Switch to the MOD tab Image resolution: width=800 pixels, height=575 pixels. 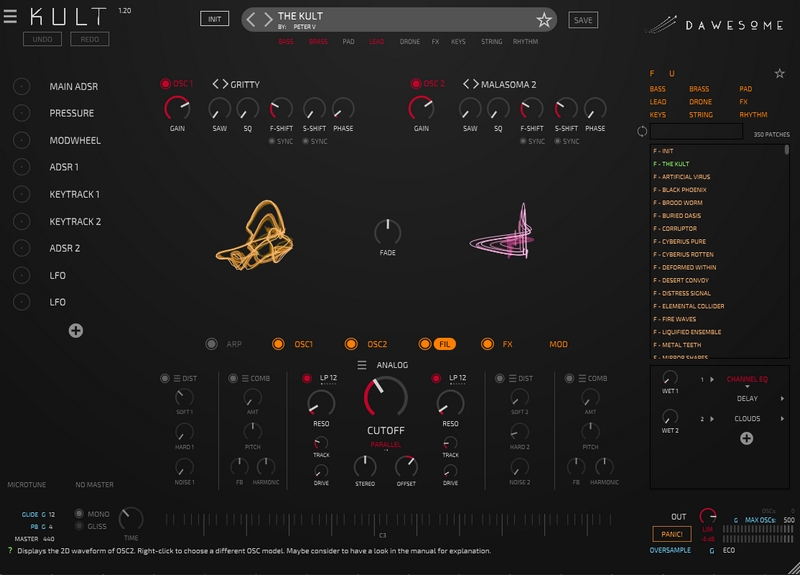click(558, 344)
